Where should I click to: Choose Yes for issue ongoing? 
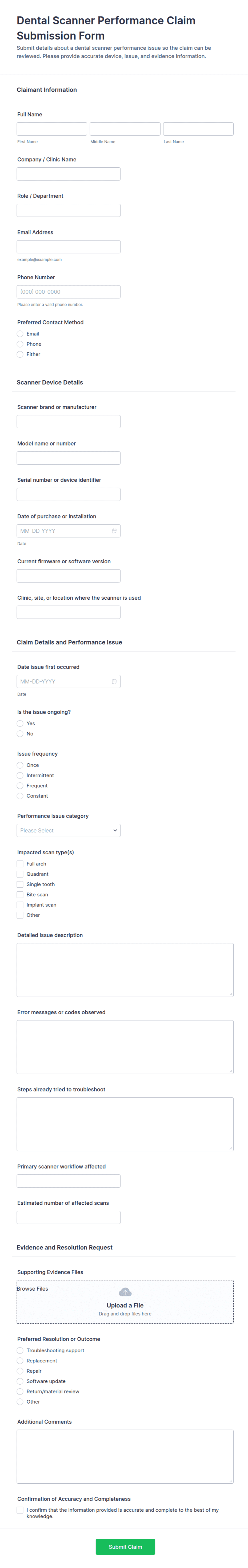(x=20, y=723)
